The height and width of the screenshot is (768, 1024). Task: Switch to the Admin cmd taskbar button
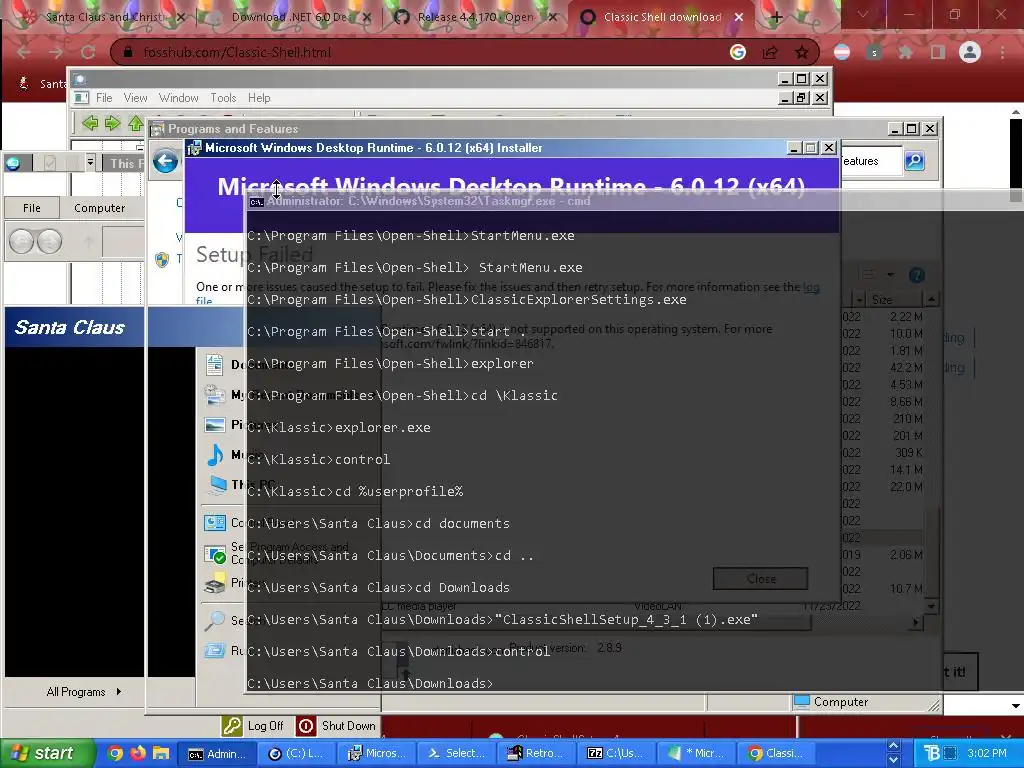(x=219, y=753)
